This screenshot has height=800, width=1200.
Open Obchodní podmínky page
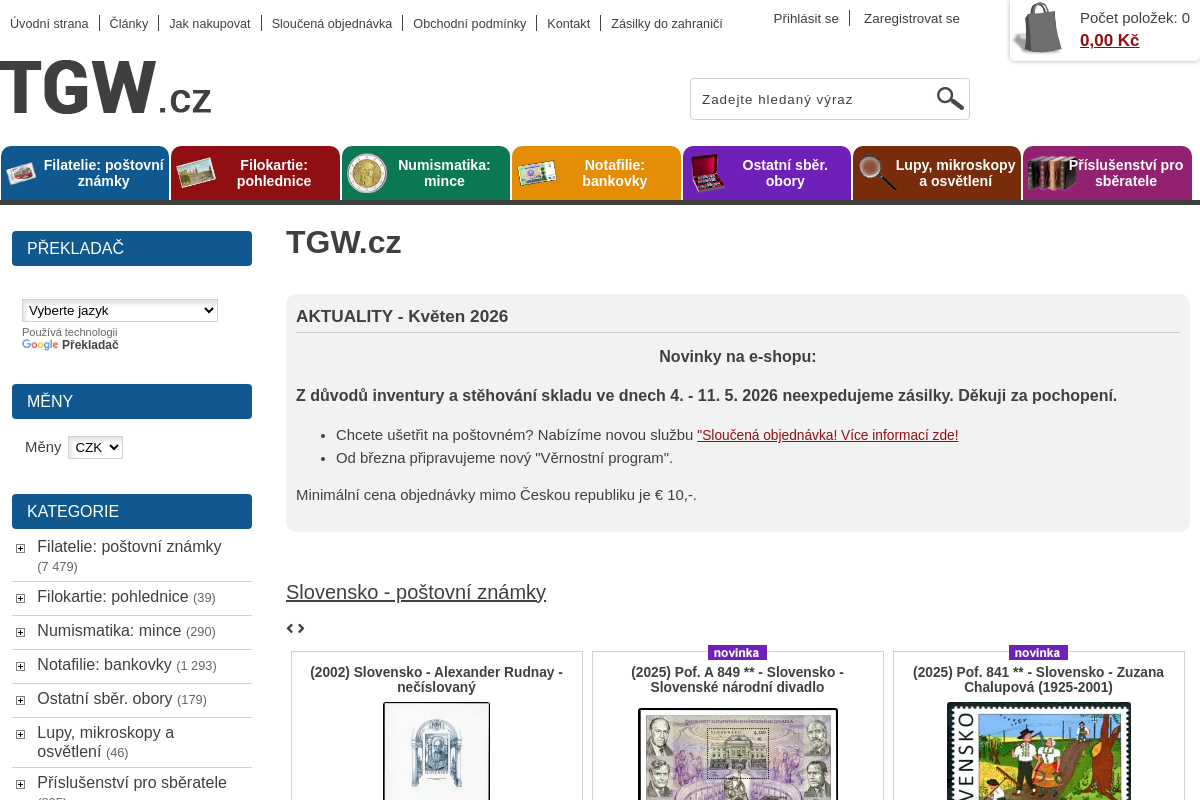point(469,23)
